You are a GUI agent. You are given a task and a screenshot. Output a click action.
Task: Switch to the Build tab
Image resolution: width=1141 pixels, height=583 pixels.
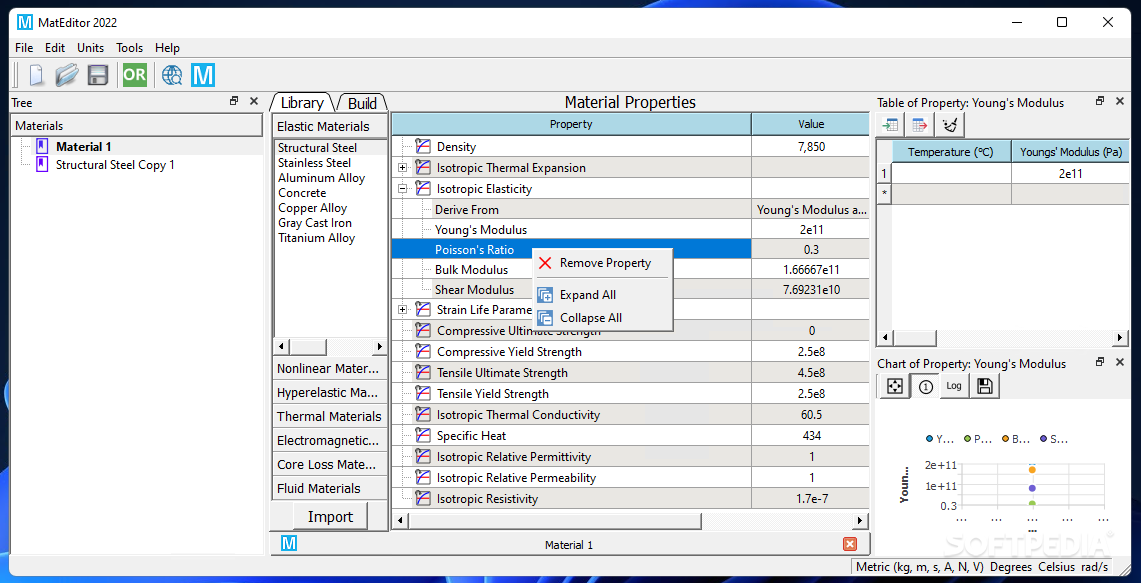[x=362, y=103]
